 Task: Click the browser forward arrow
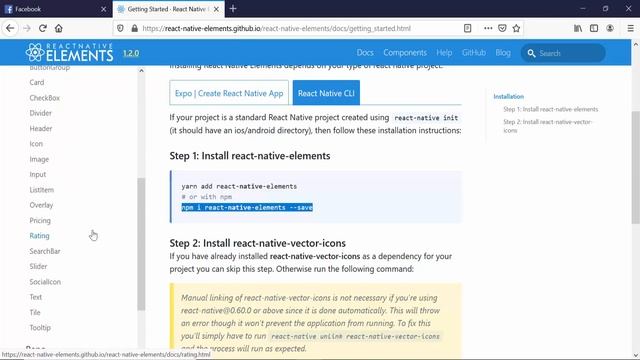pyautogui.click(x=27, y=28)
